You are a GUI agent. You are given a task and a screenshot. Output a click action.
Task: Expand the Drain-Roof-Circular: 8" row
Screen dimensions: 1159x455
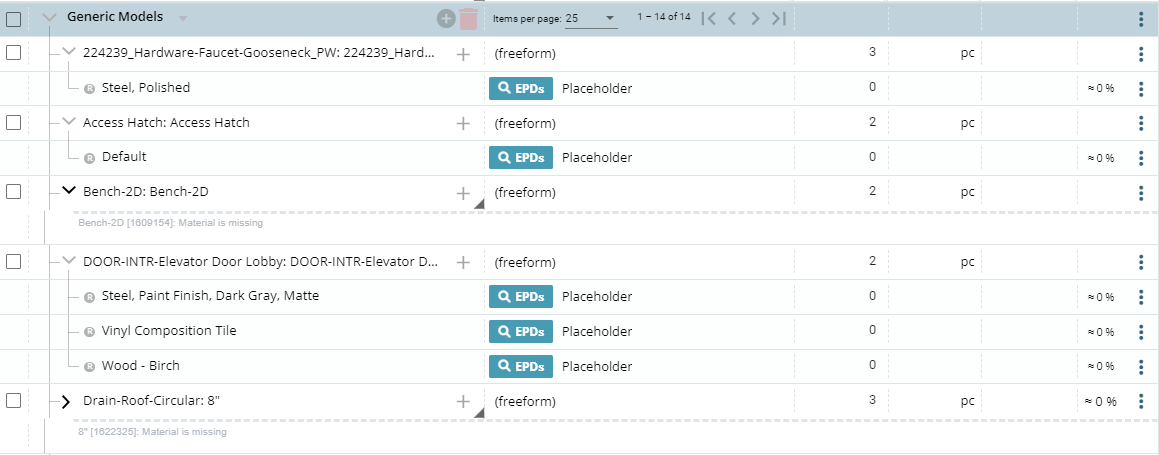(67, 401)
